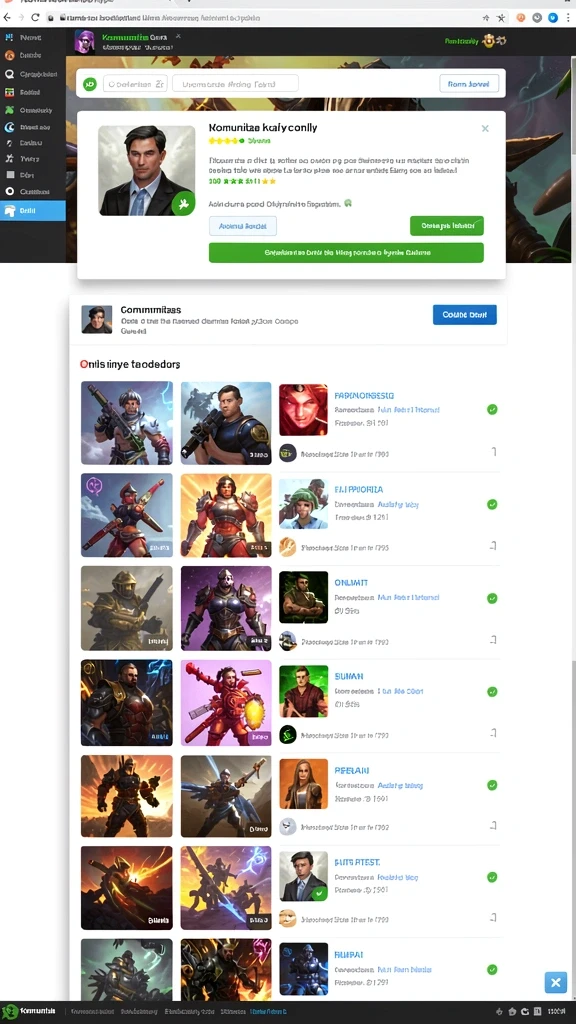Click the suited man portrait in the dialog
Screen dimensions: 576x1024
(146, 170)
